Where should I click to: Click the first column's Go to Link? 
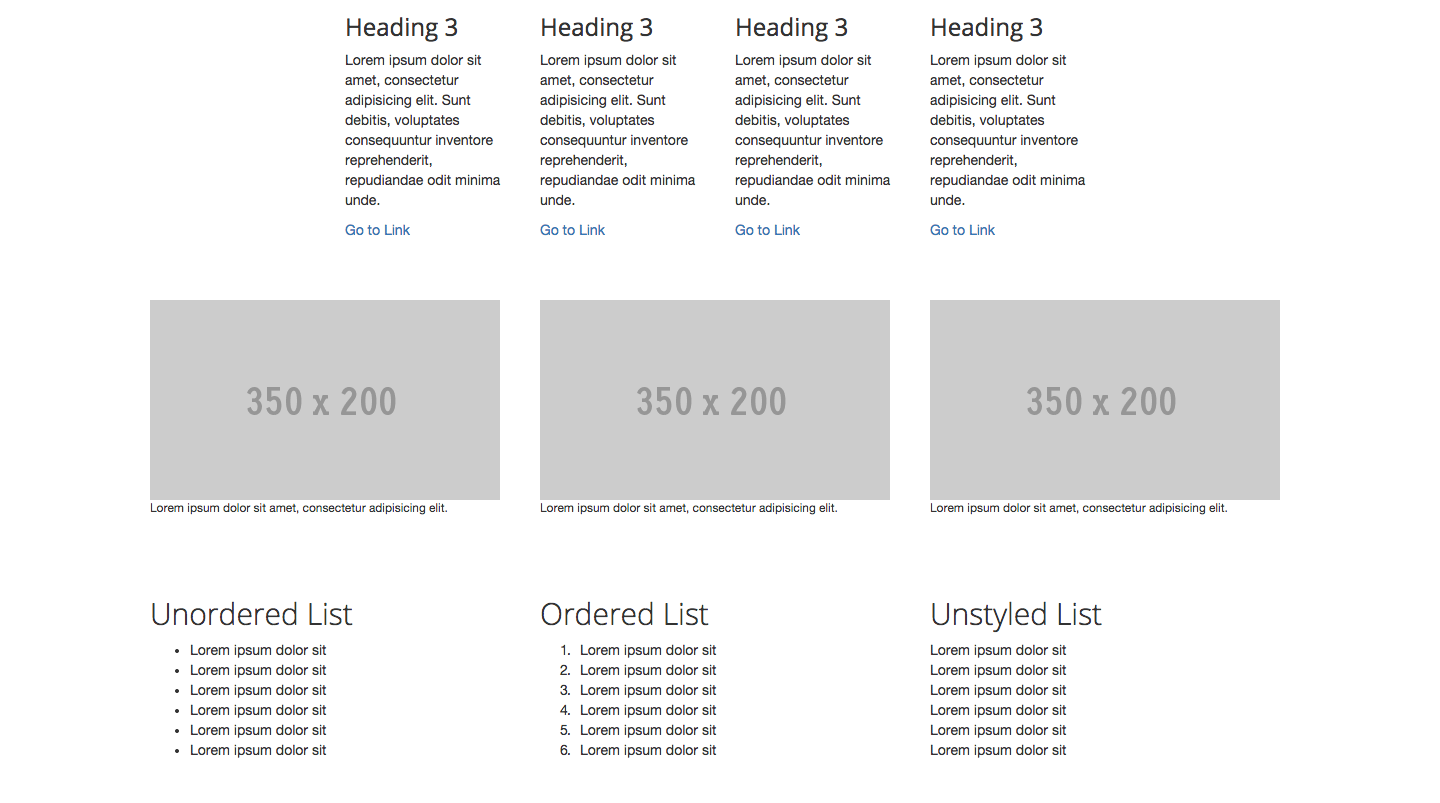point(377,230)
